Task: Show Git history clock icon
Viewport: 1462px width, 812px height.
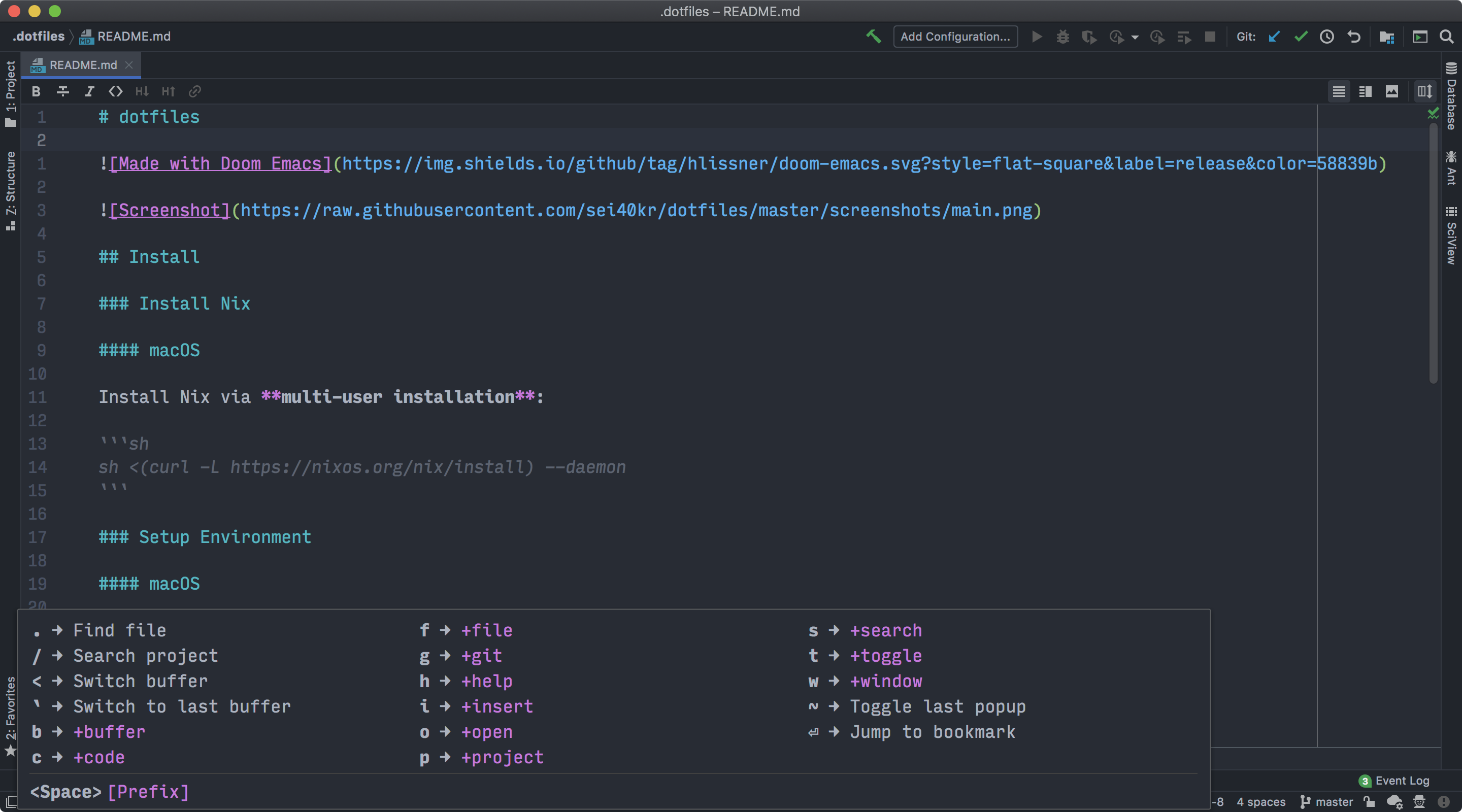Action: click(1327, 37)
